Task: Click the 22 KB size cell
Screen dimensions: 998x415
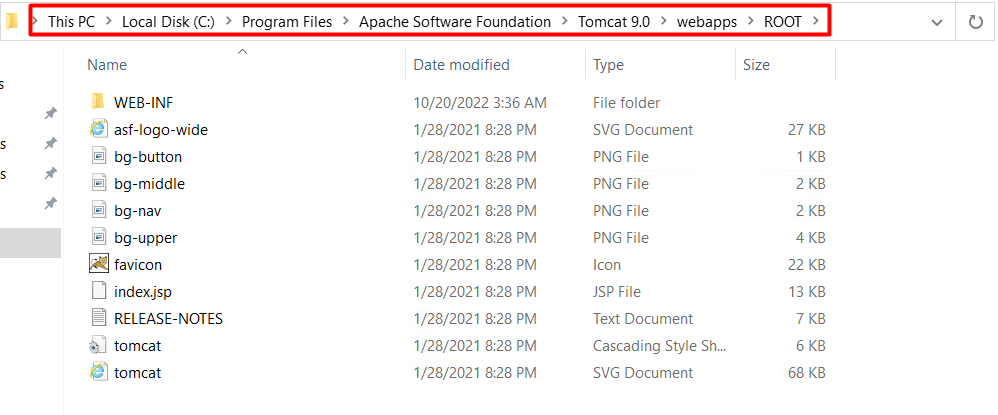Action: click(x=806, y=265)
